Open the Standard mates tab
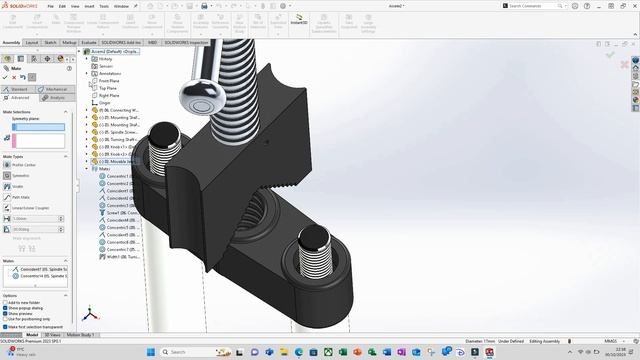Screen dimensions: 640x360 [19, 89]
